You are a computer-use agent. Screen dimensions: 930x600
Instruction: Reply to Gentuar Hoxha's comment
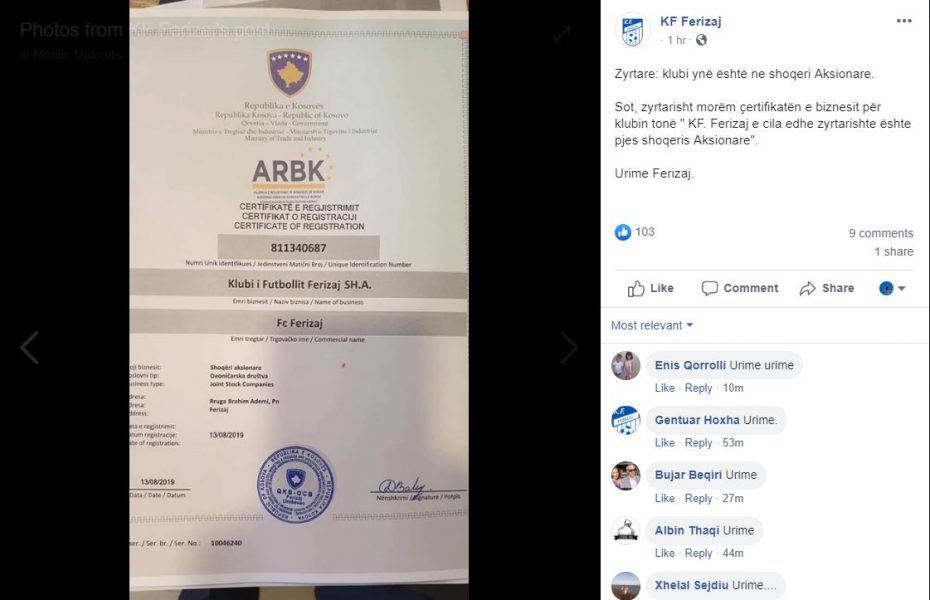(698, 442)
